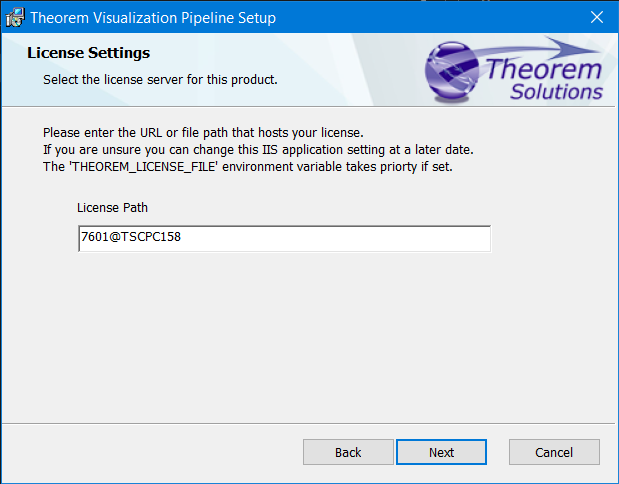Click the word "Solutions" in the logo
This screenshot has width=619, height=484.
pyautogui.click(x=556, y=92)
